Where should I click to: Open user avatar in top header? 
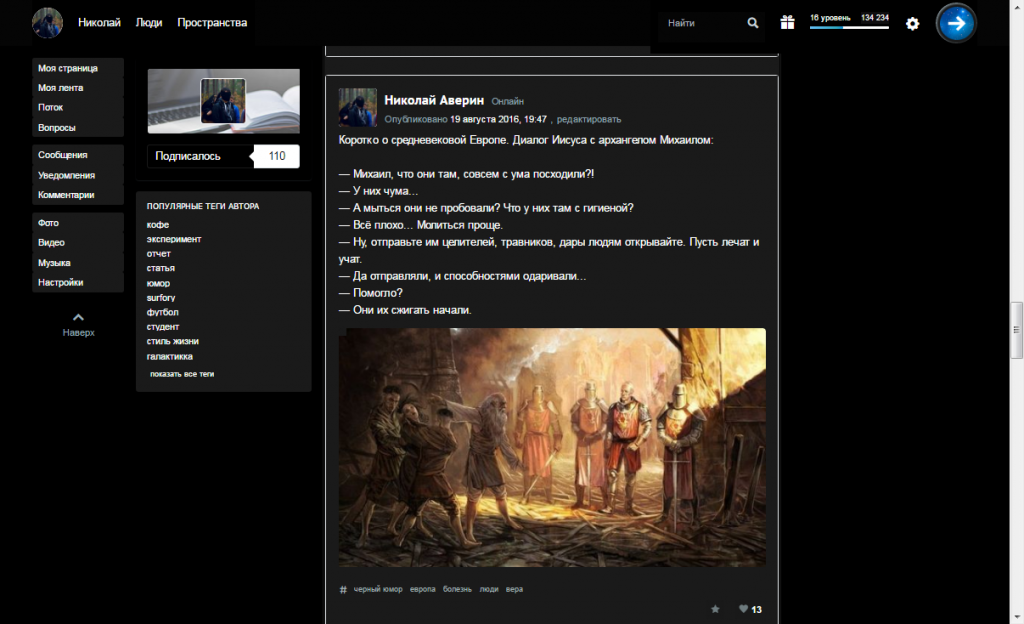click(x=48, y=23)
